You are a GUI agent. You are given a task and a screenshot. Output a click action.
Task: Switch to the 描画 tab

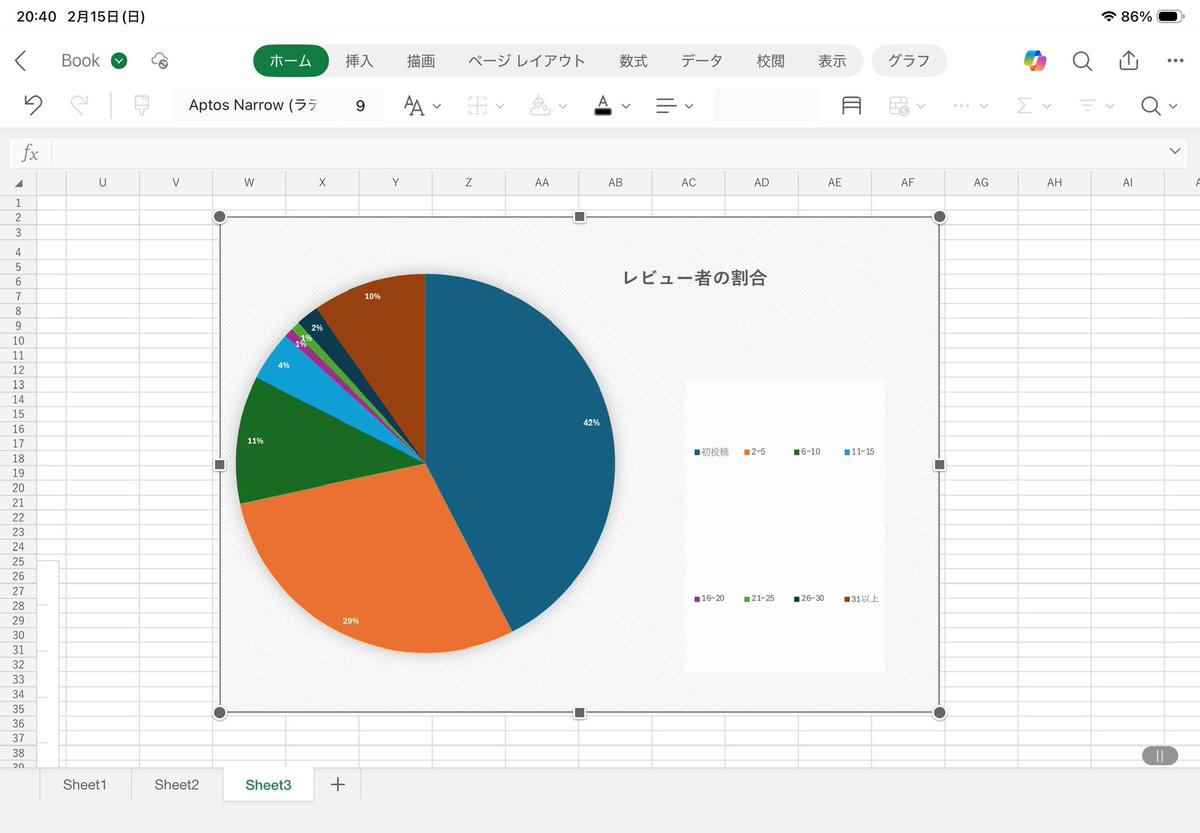[x=421, y=61]
